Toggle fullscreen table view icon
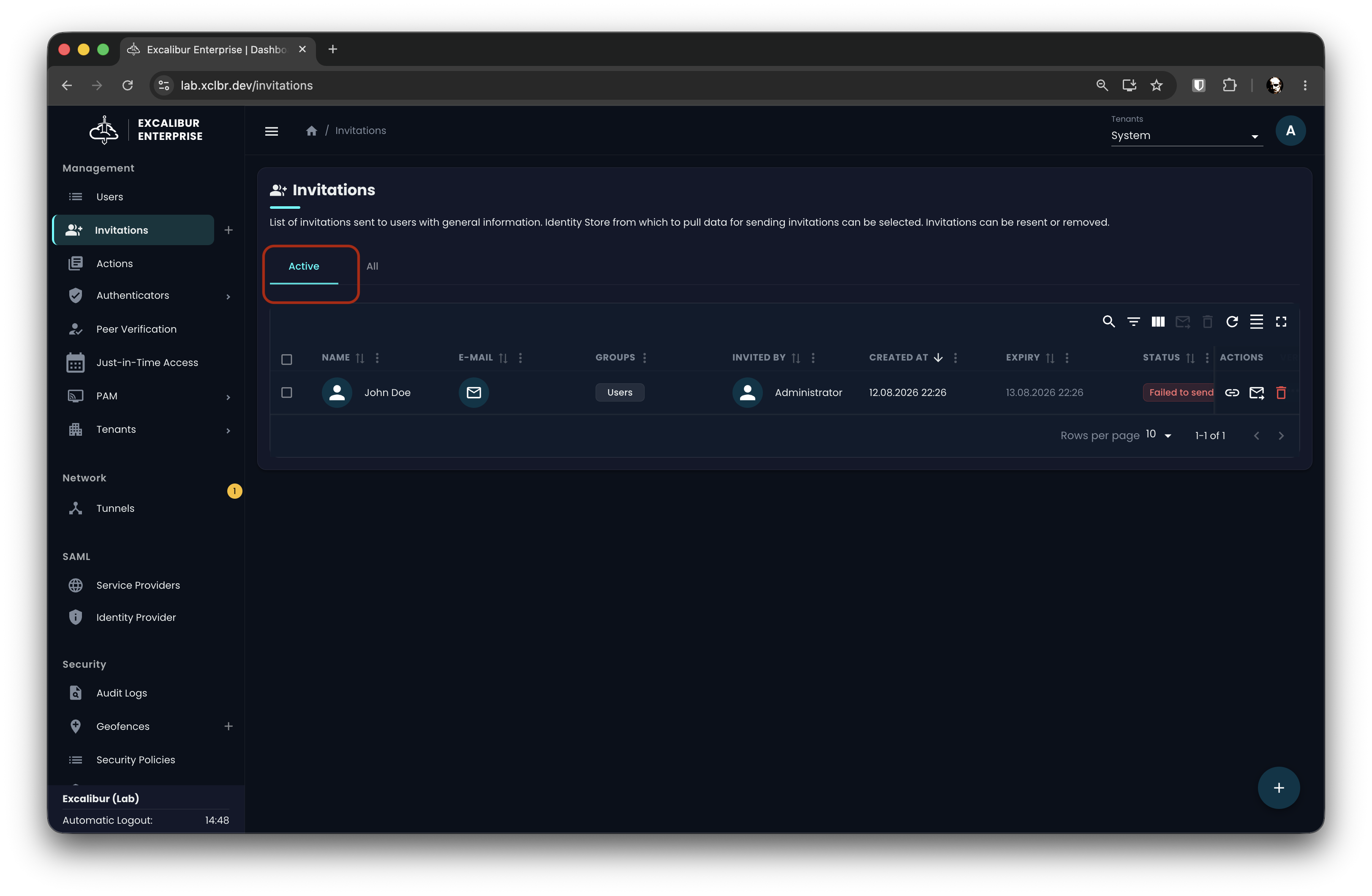The width and height of the screenshot is (1372, 896). point(1281,321)
